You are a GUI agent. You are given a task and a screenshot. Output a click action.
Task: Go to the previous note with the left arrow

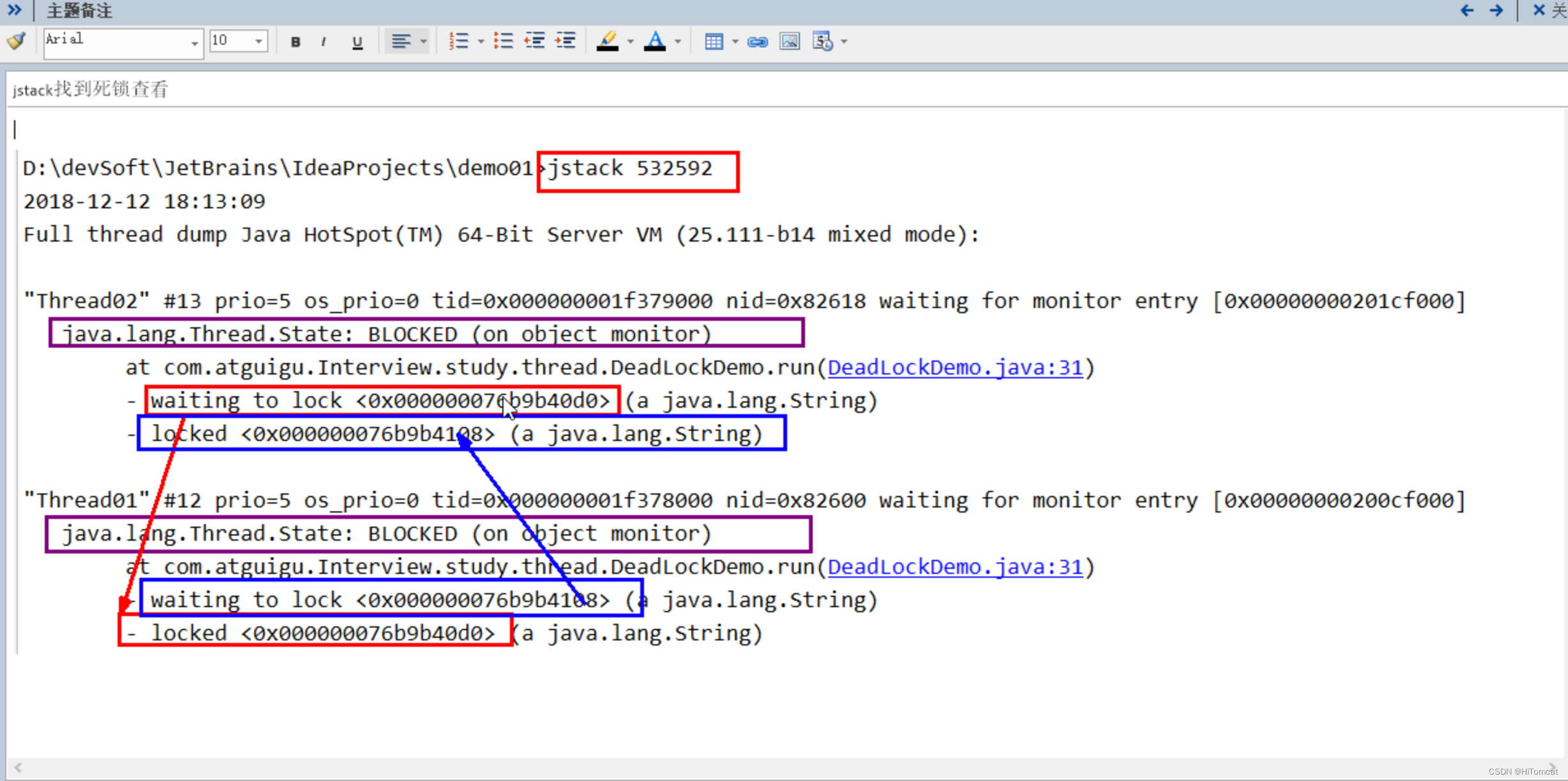[x=1468, y=11]
